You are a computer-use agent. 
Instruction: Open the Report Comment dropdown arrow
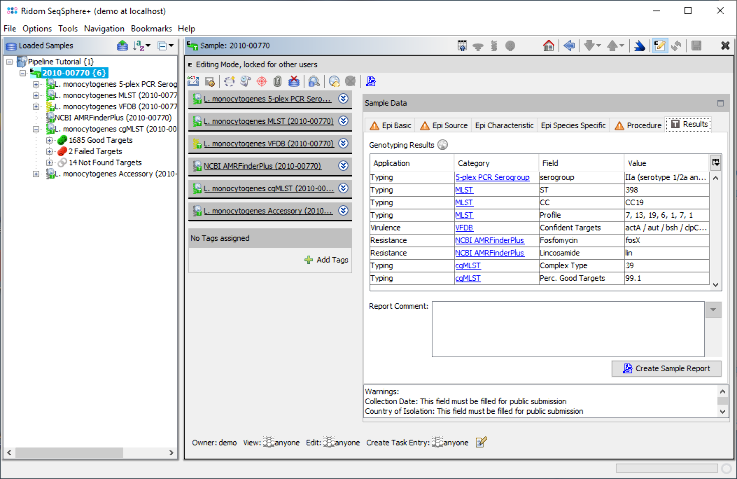pyautogui.click(x=714, y=310)
